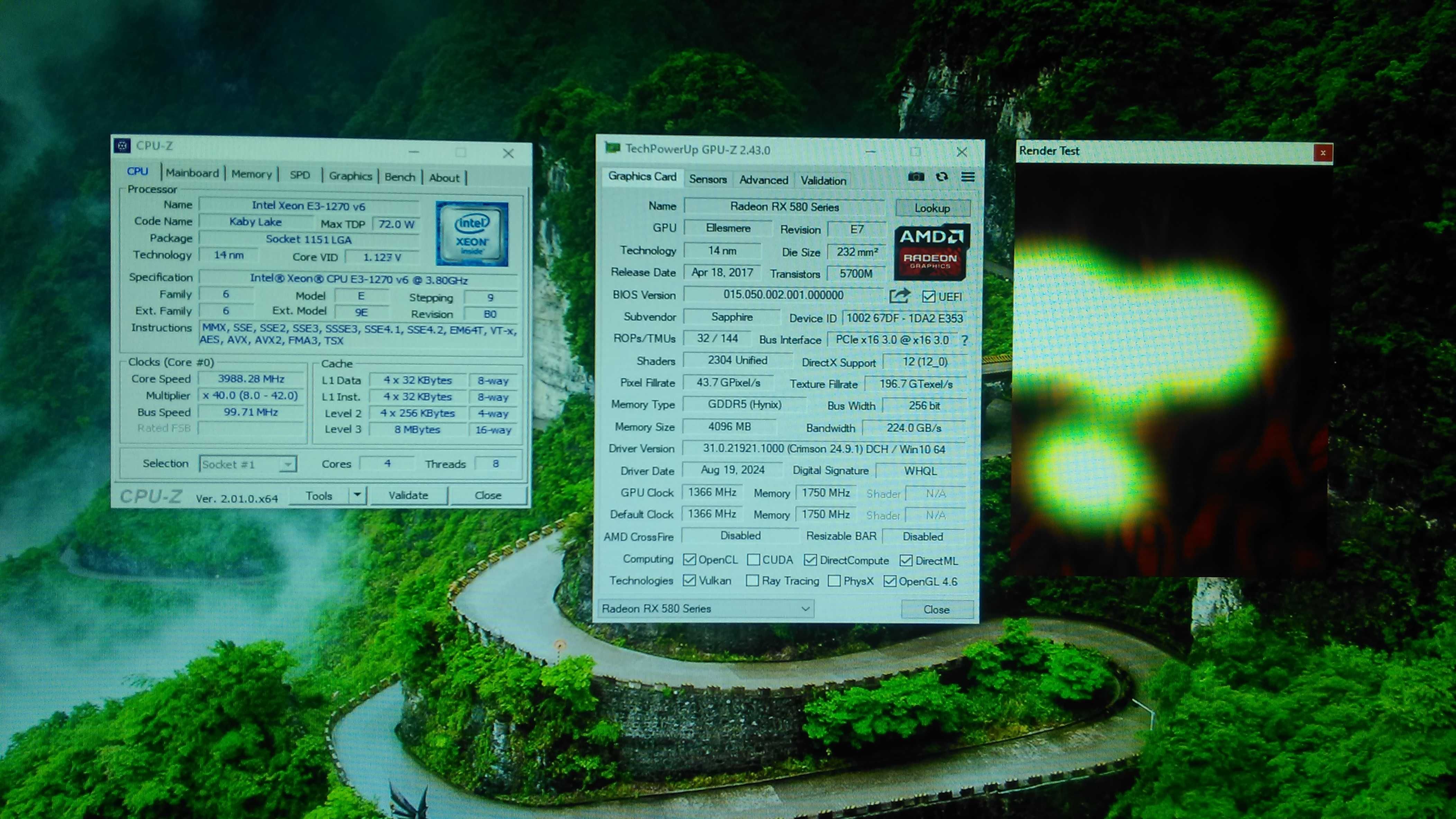This screenshot has height=819, width=1456.
Task: Switch to the Advanced tab in GPU-Z
Action: pos(764,180)
